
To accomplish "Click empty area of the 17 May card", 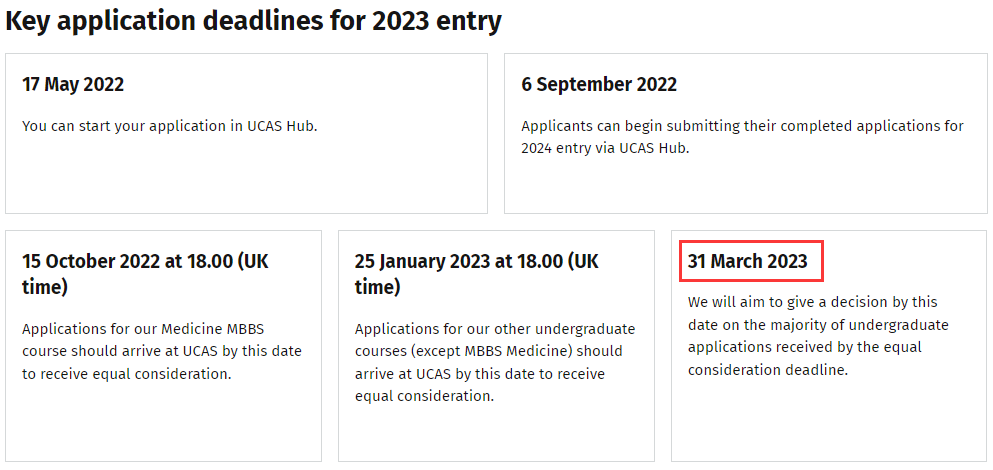I will (x=246, y=177).
